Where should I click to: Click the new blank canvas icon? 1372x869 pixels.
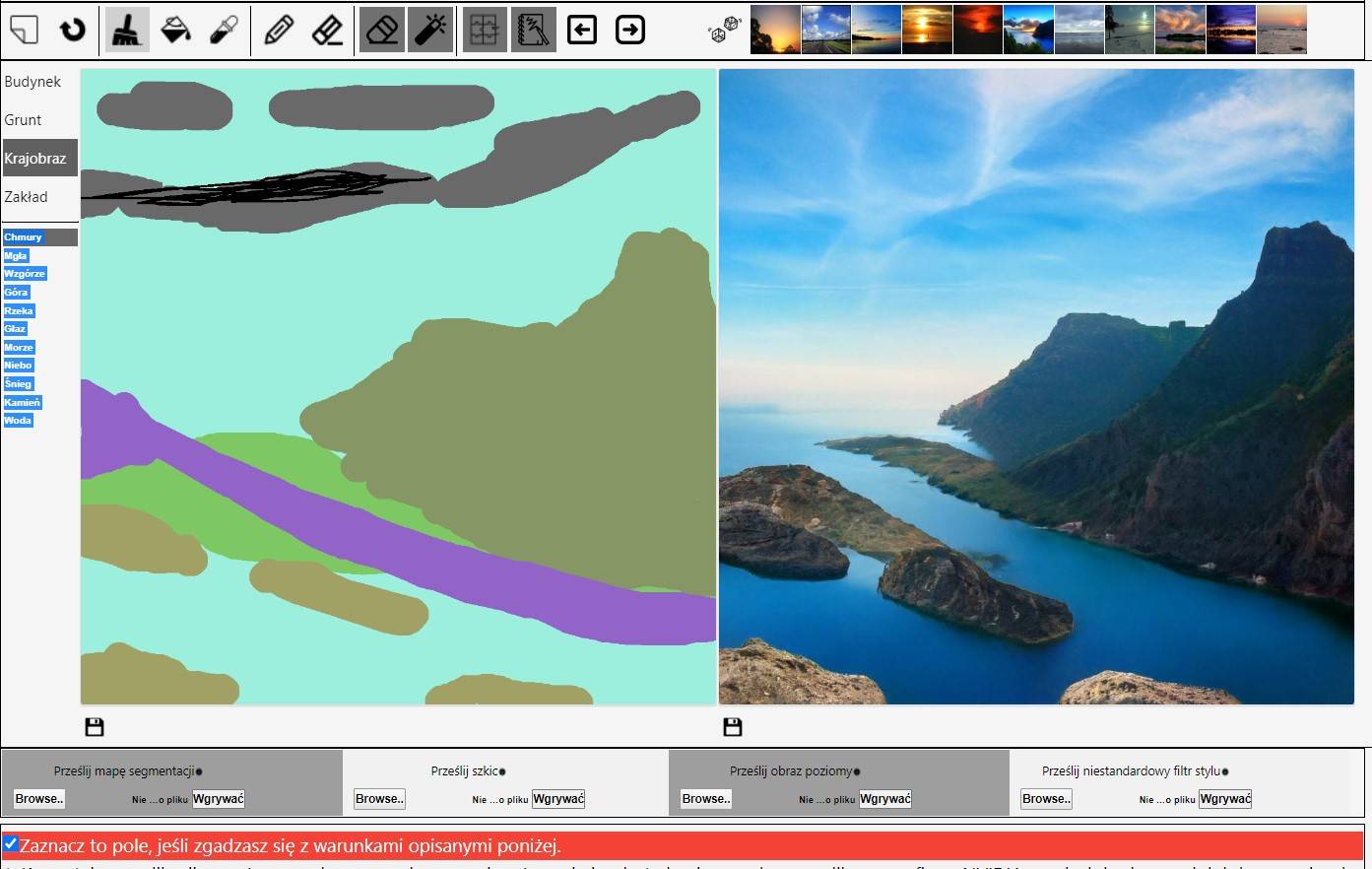[24, 30]
